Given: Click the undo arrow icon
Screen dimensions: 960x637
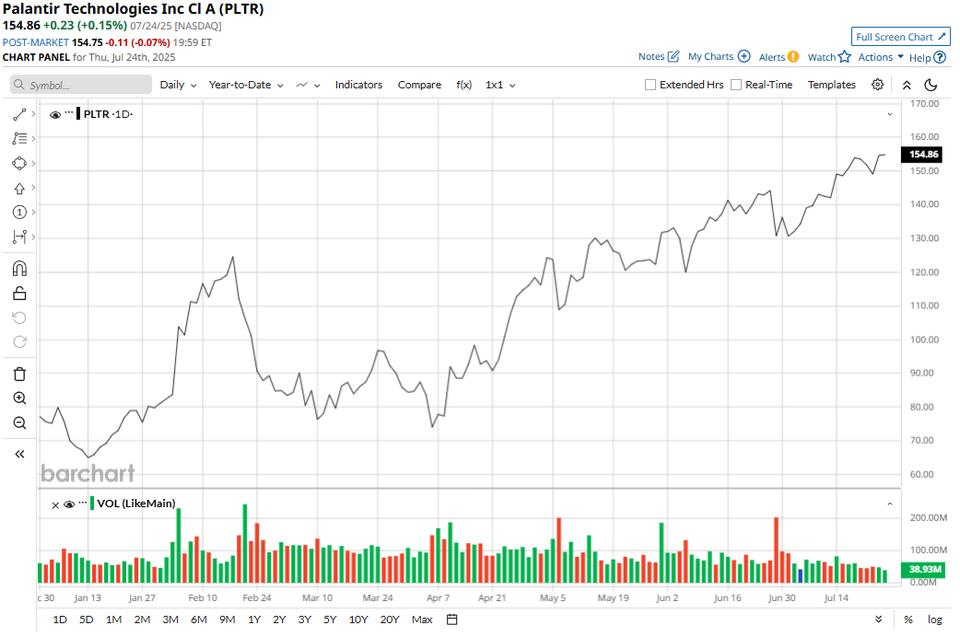Looking at the screenshot, I should coord(20,317).
